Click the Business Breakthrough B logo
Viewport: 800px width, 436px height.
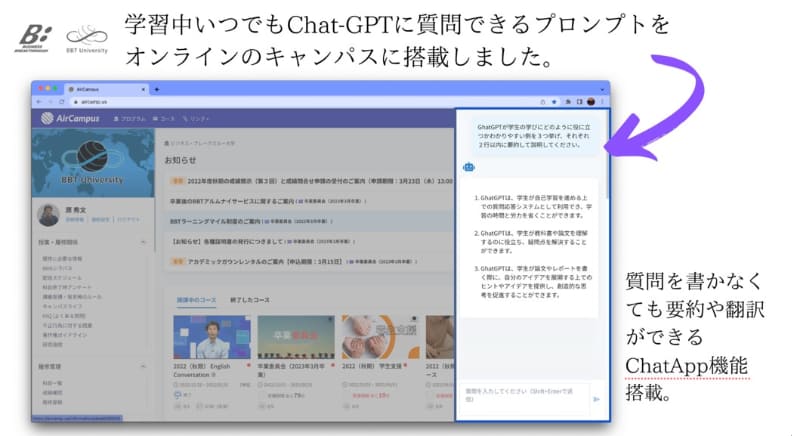click(34, 38)
